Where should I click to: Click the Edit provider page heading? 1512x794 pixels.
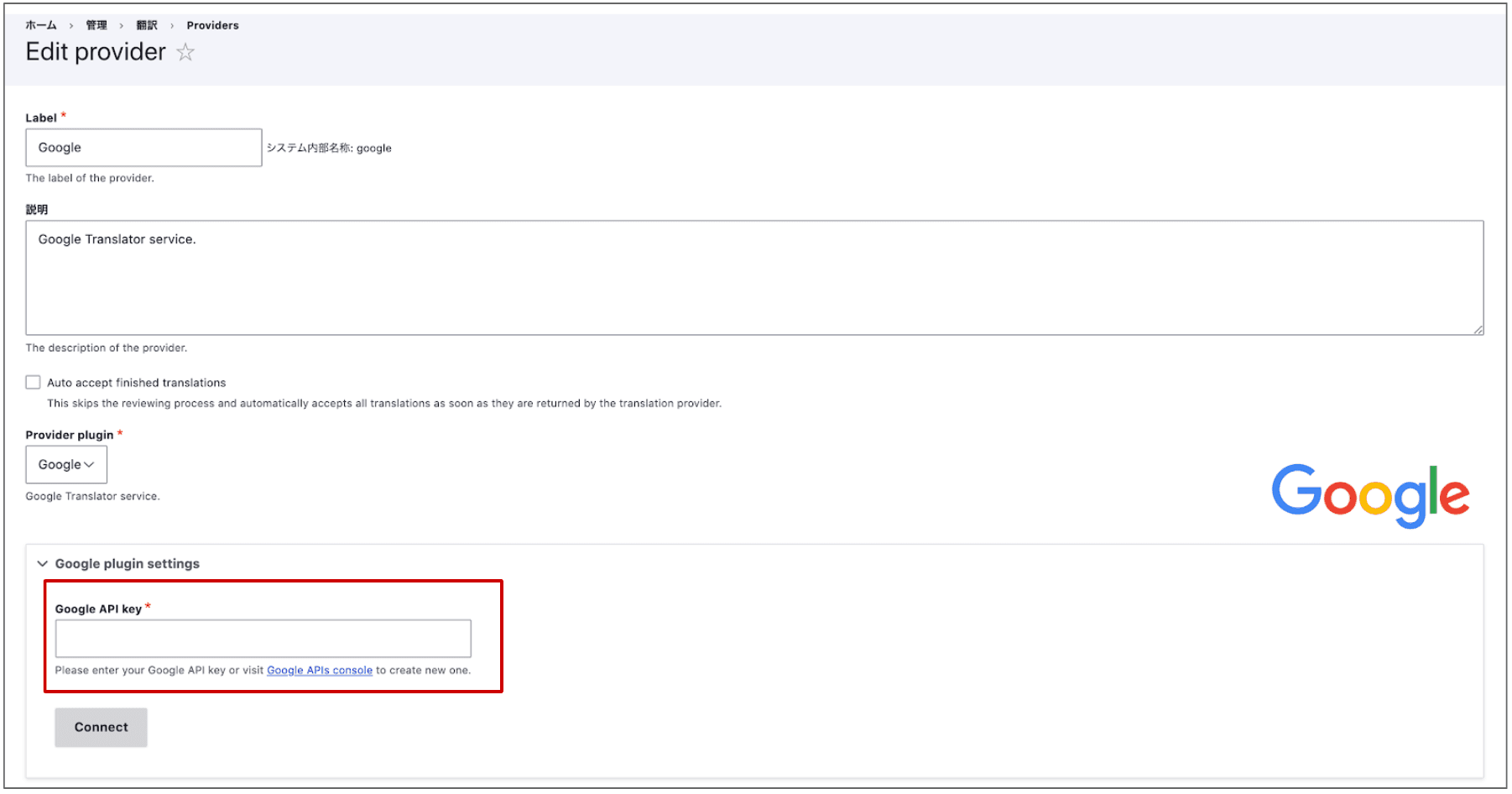[96, 52]
